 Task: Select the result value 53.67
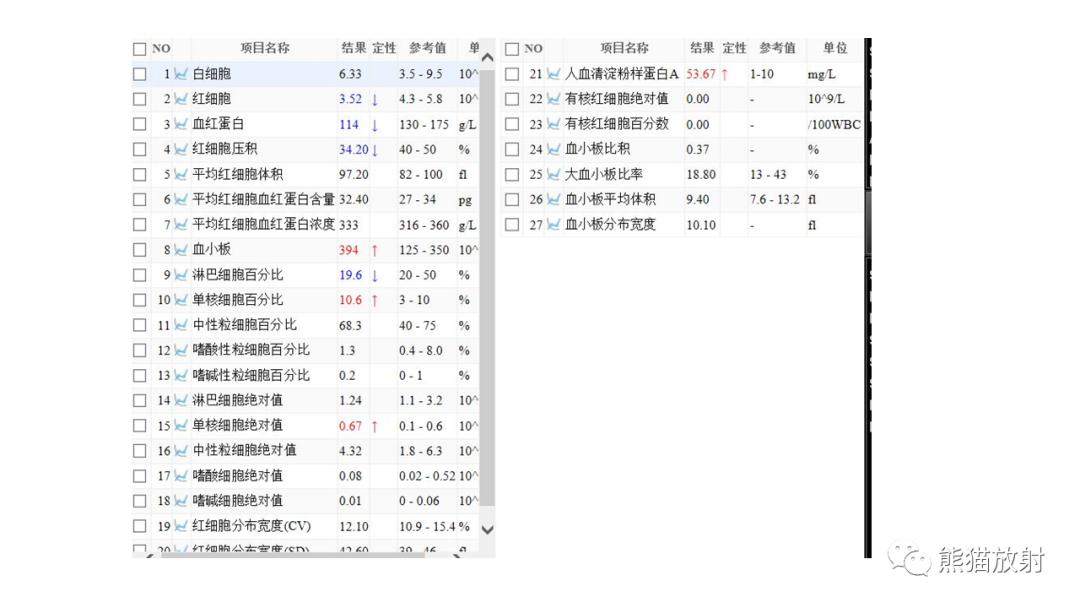pos(700,74)
